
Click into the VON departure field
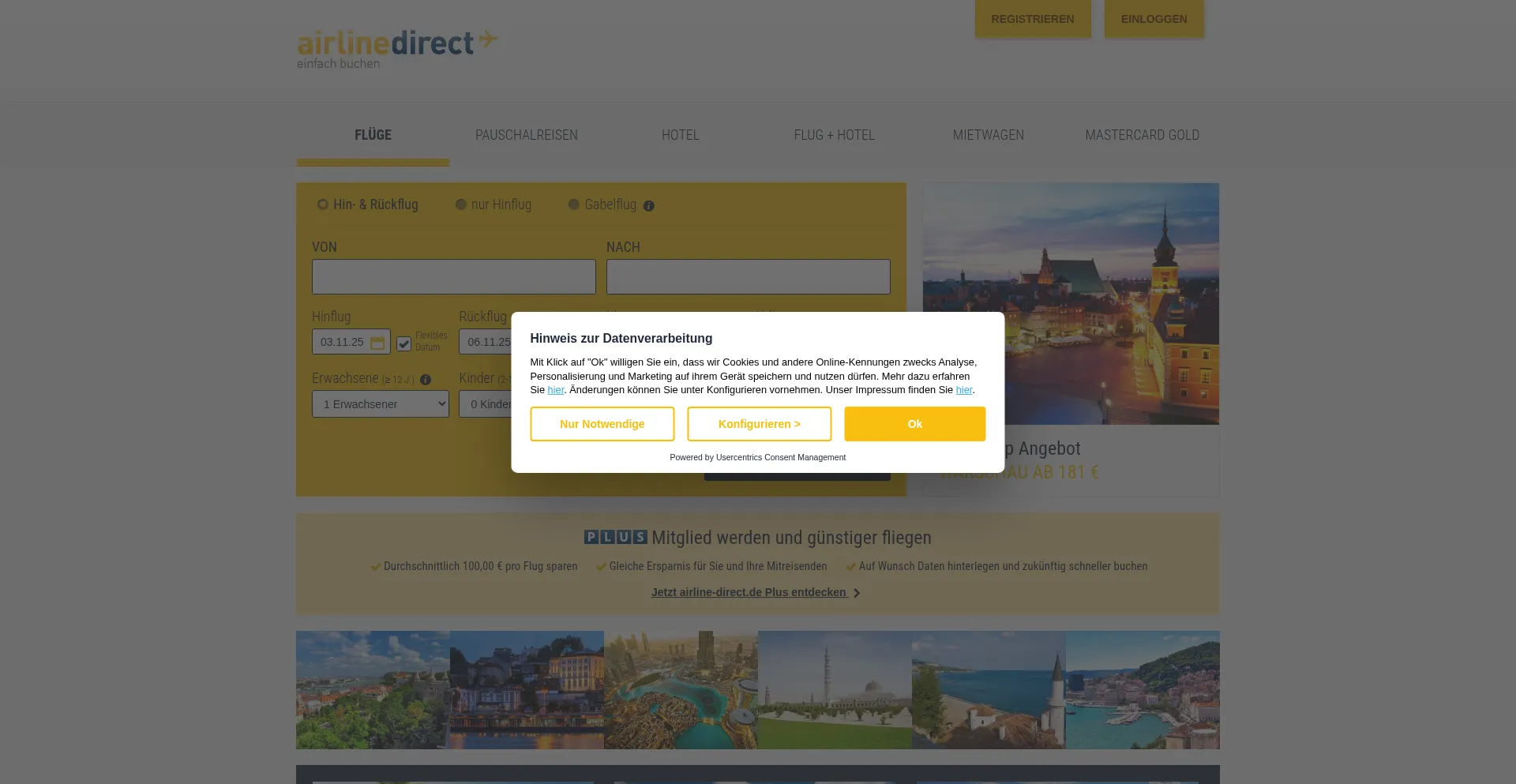click(453, 277)
